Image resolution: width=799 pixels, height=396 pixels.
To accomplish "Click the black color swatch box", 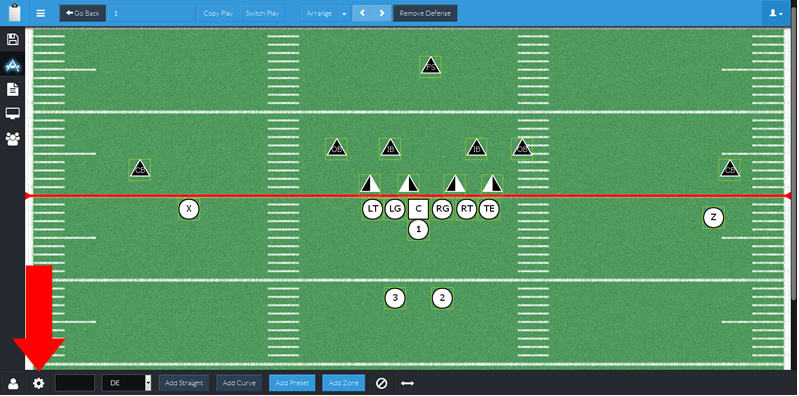I will (x=75, y=383).
